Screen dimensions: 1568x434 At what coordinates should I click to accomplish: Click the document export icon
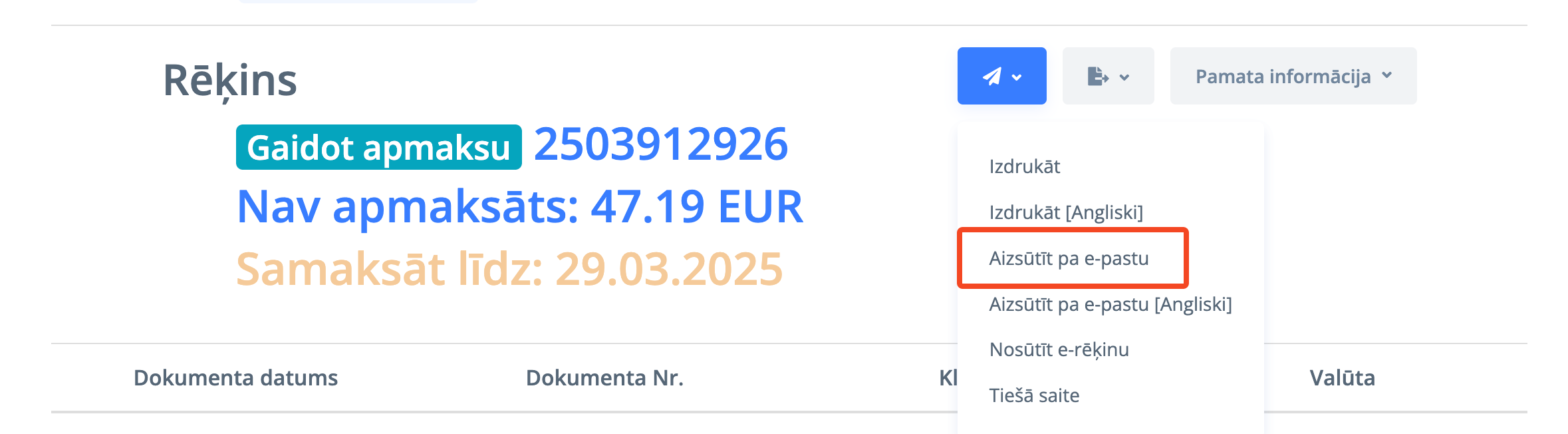[1098, 77]
